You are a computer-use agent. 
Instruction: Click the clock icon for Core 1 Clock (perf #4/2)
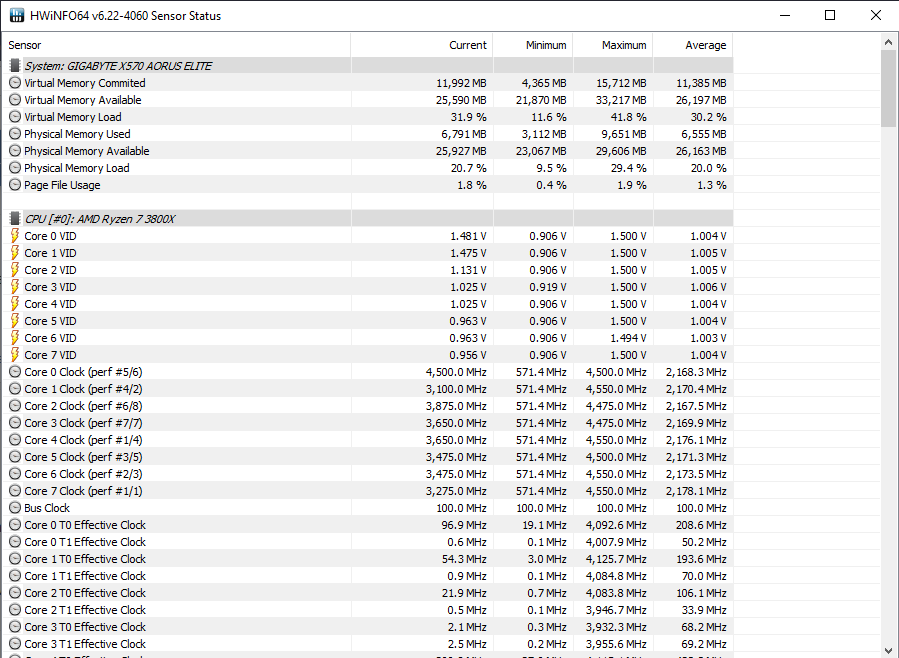(15, 389)
